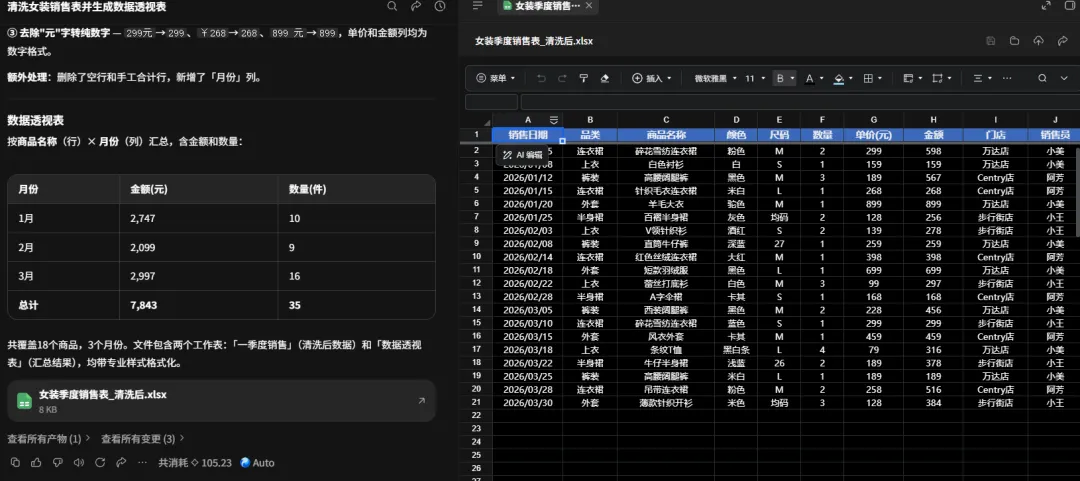This screenshot has height=481, width=1080.
Task: Expand preview panel with diagonal arrows icon
Action: 1046,6
